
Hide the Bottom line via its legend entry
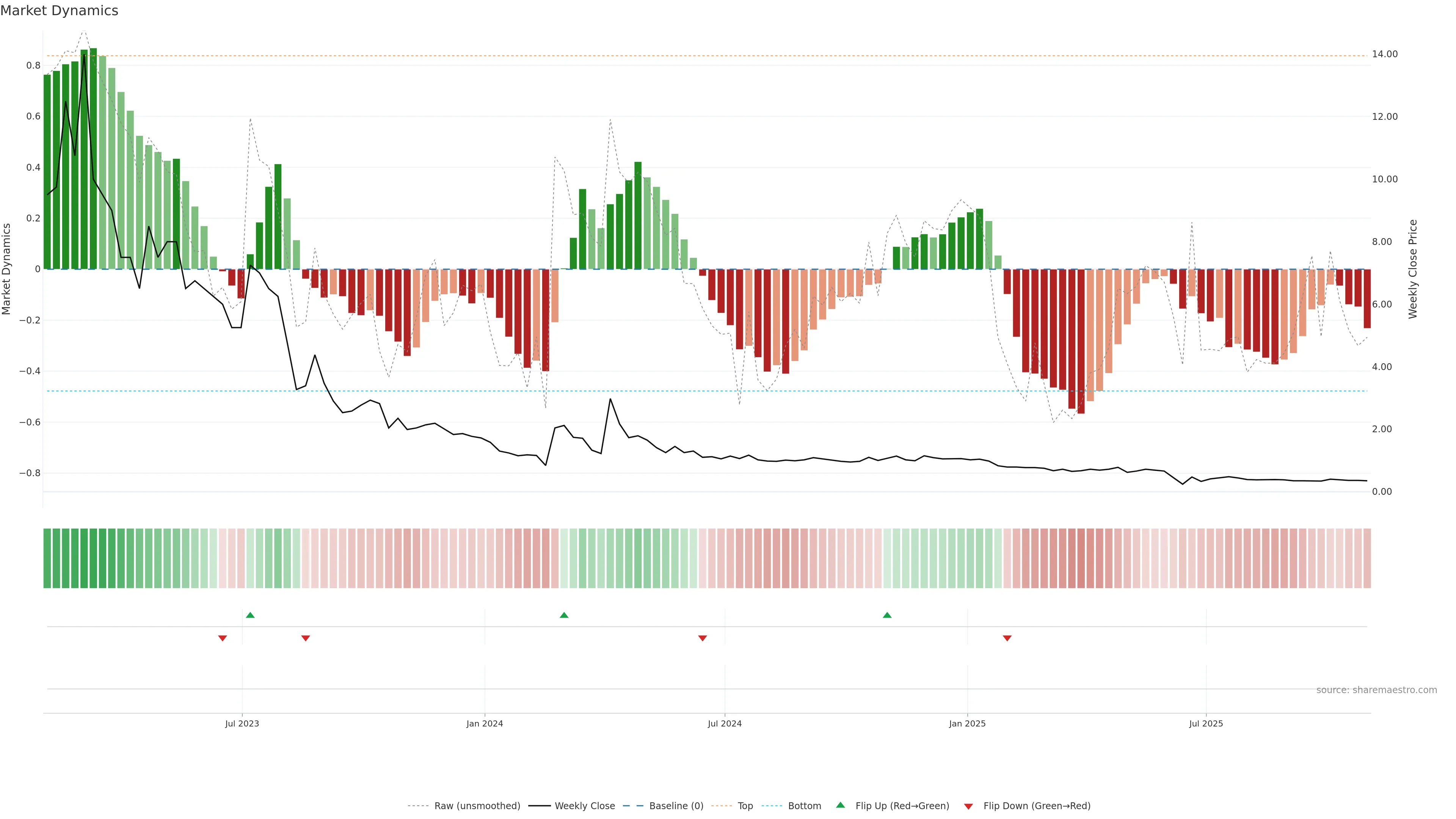(804, 806)
